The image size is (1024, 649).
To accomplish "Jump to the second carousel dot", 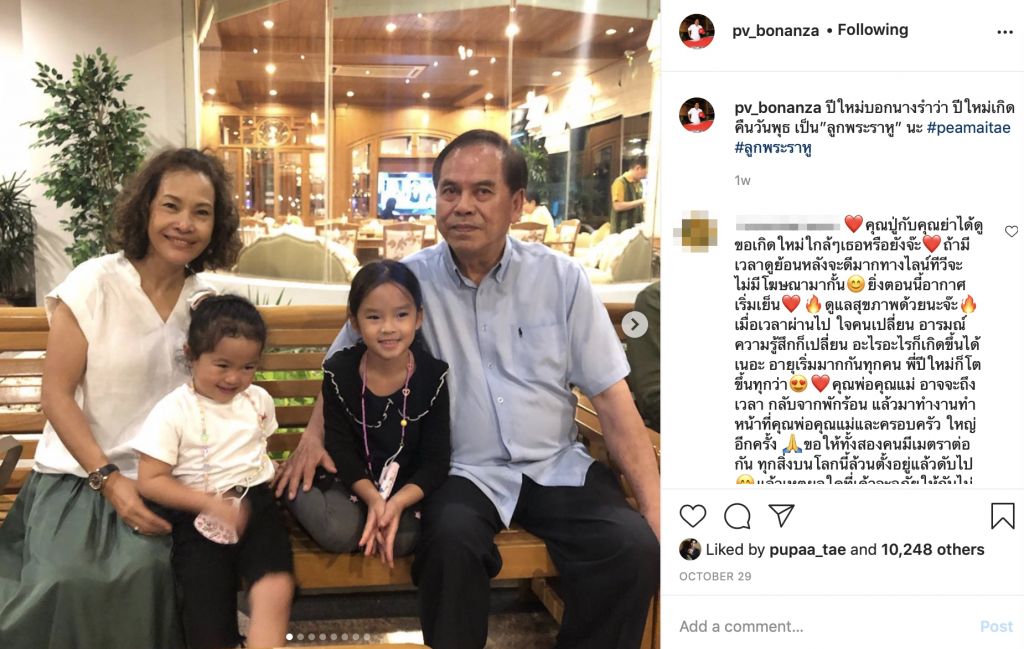I will 300,637.
